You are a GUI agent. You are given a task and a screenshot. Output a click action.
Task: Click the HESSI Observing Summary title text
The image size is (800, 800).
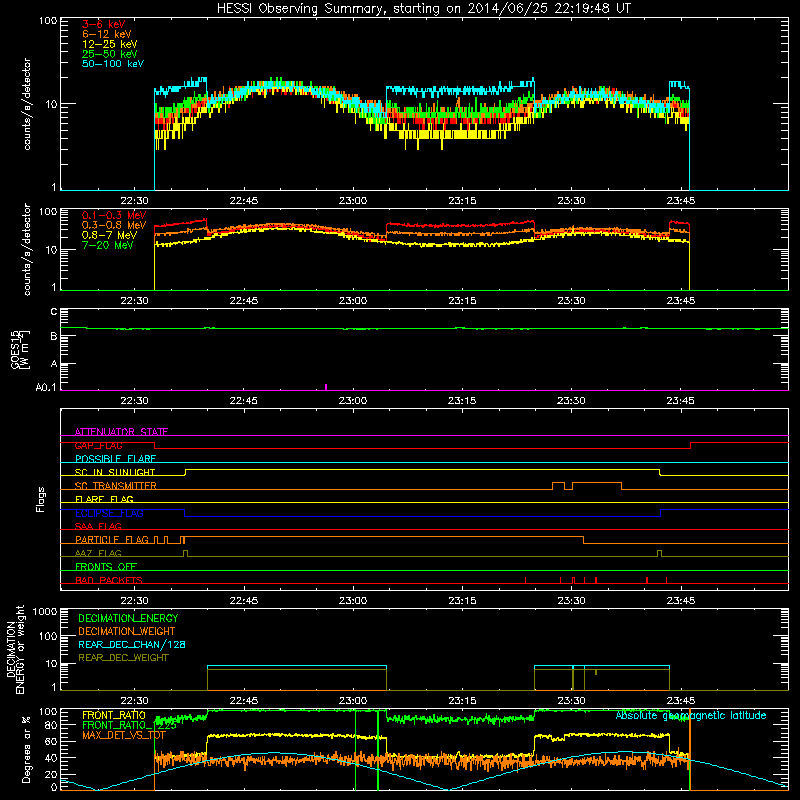click(x=423, y=9)
